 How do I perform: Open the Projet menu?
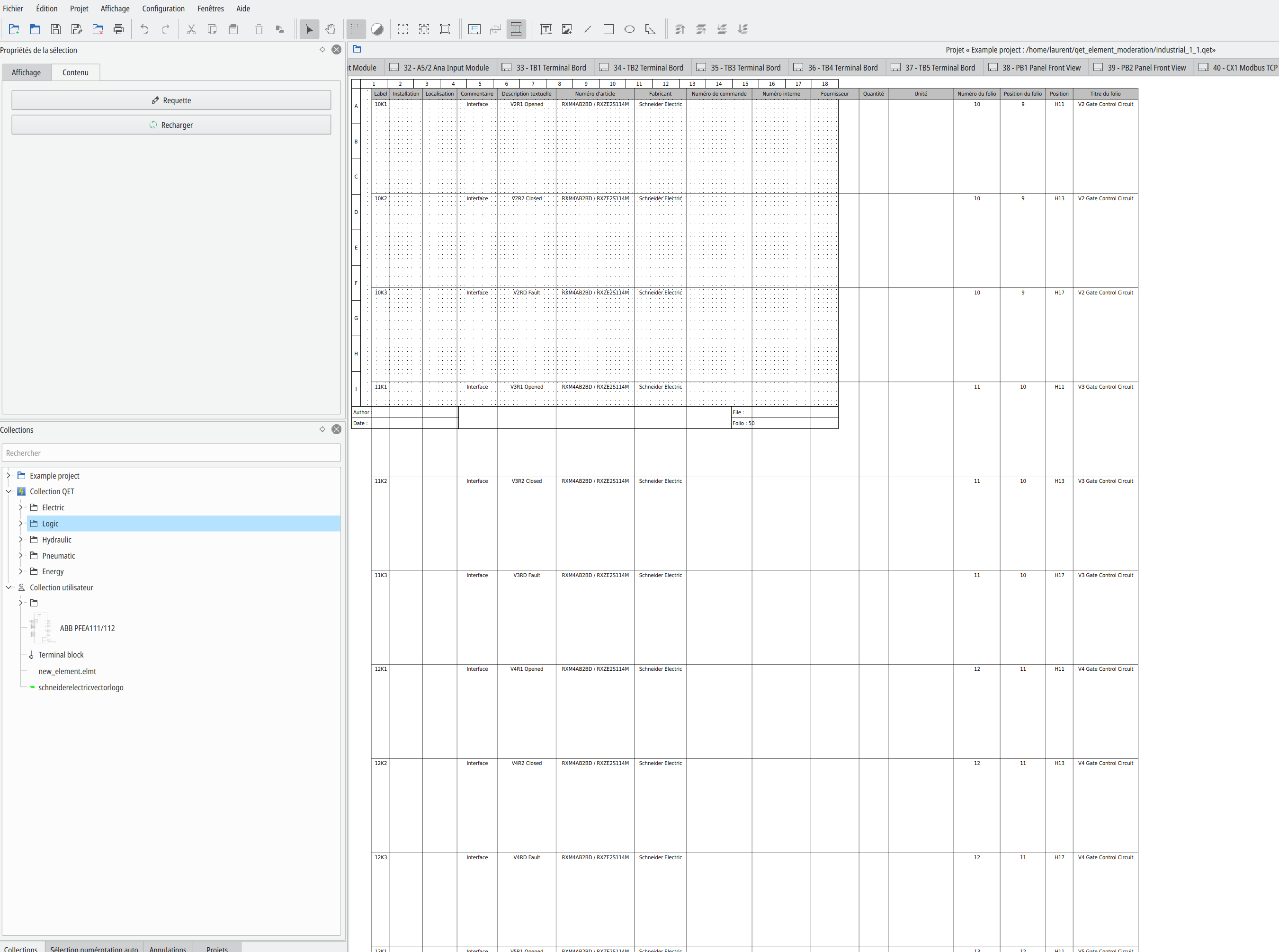click(x=79, y=9)
